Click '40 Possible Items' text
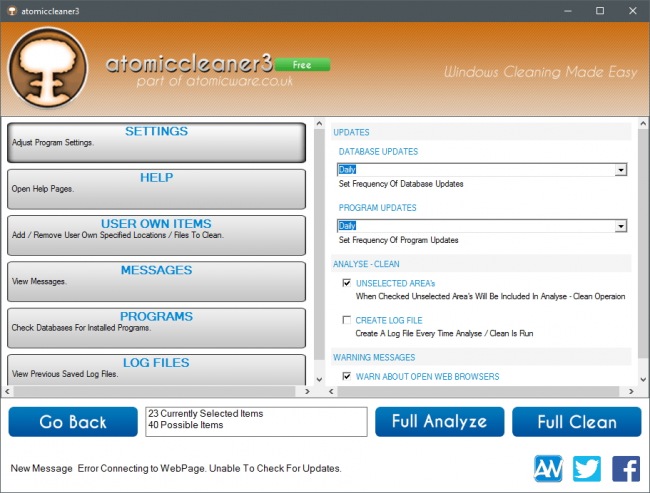The height and width of the screenshot is (493, 650). coord(186,425)
